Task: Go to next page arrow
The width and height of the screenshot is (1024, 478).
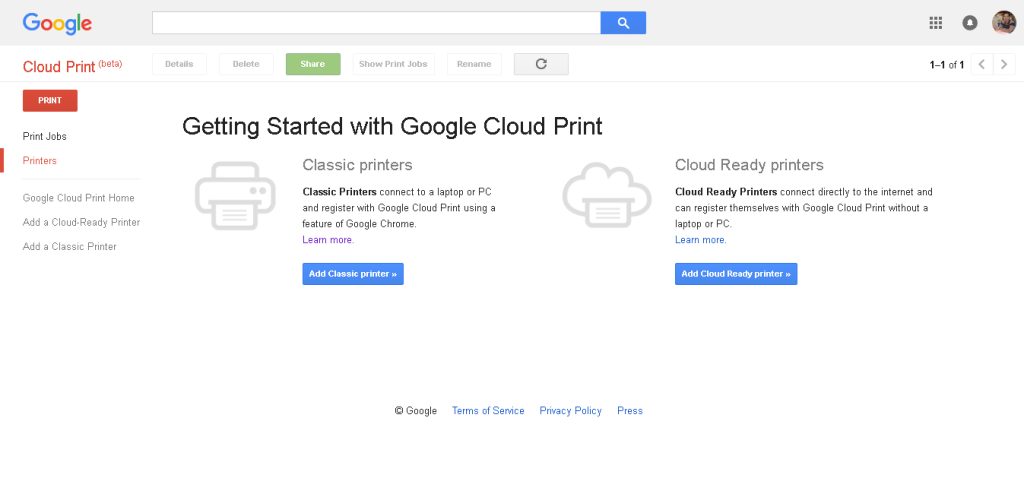Action: point(1004,64)
